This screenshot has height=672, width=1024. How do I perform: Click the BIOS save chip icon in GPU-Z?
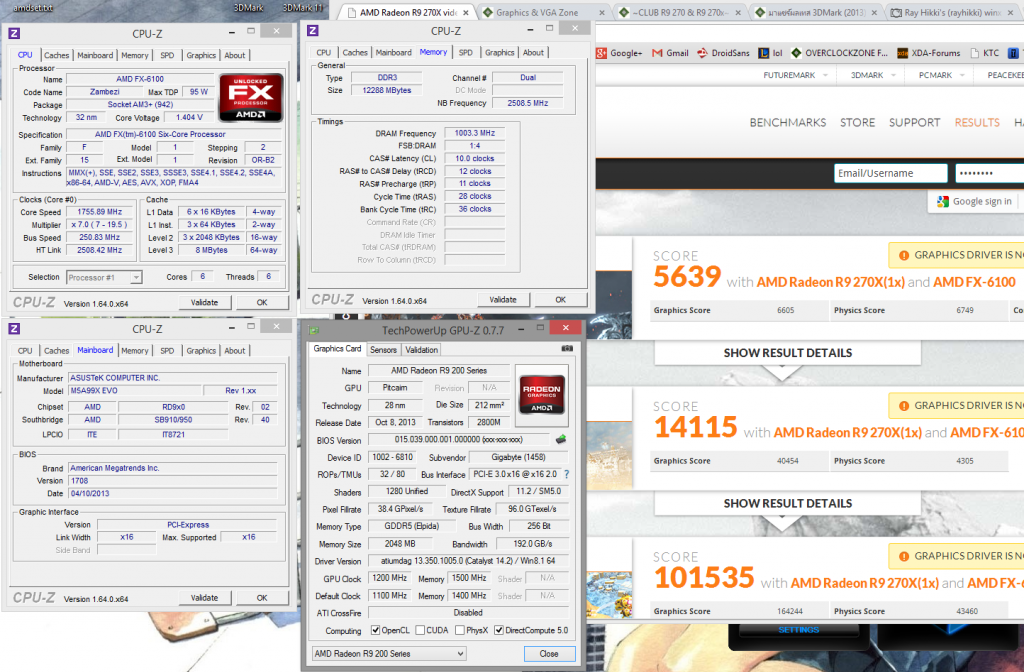560,440
